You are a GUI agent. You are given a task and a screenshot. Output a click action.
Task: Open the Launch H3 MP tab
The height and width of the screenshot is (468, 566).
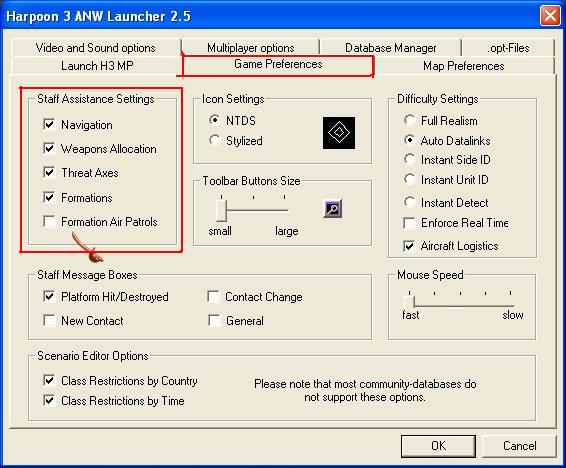[x=97, y=66]
